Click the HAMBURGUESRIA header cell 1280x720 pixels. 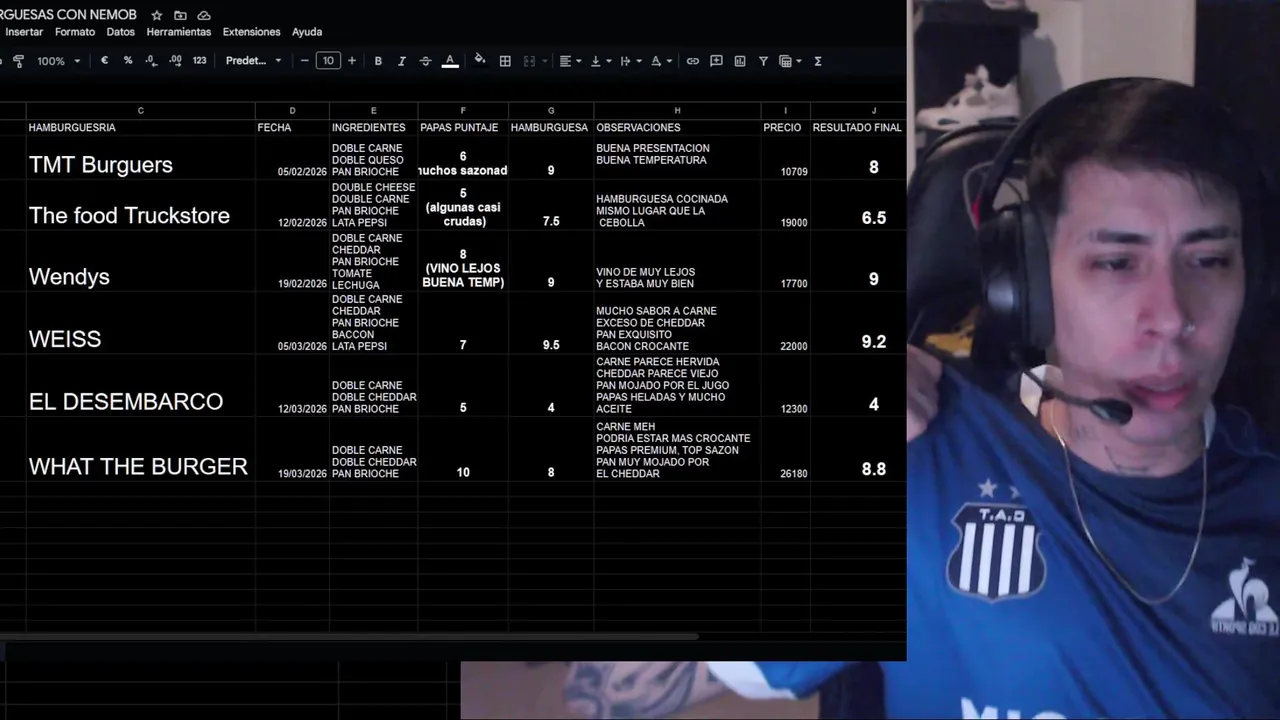tap(140, 128)
